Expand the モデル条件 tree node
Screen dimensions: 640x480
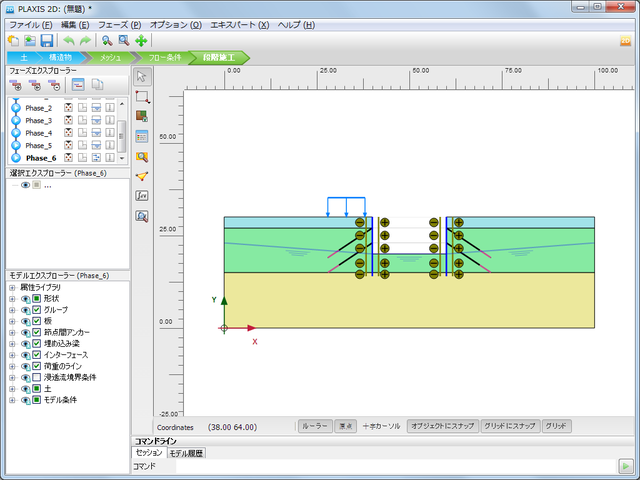(x=12, y=400)
